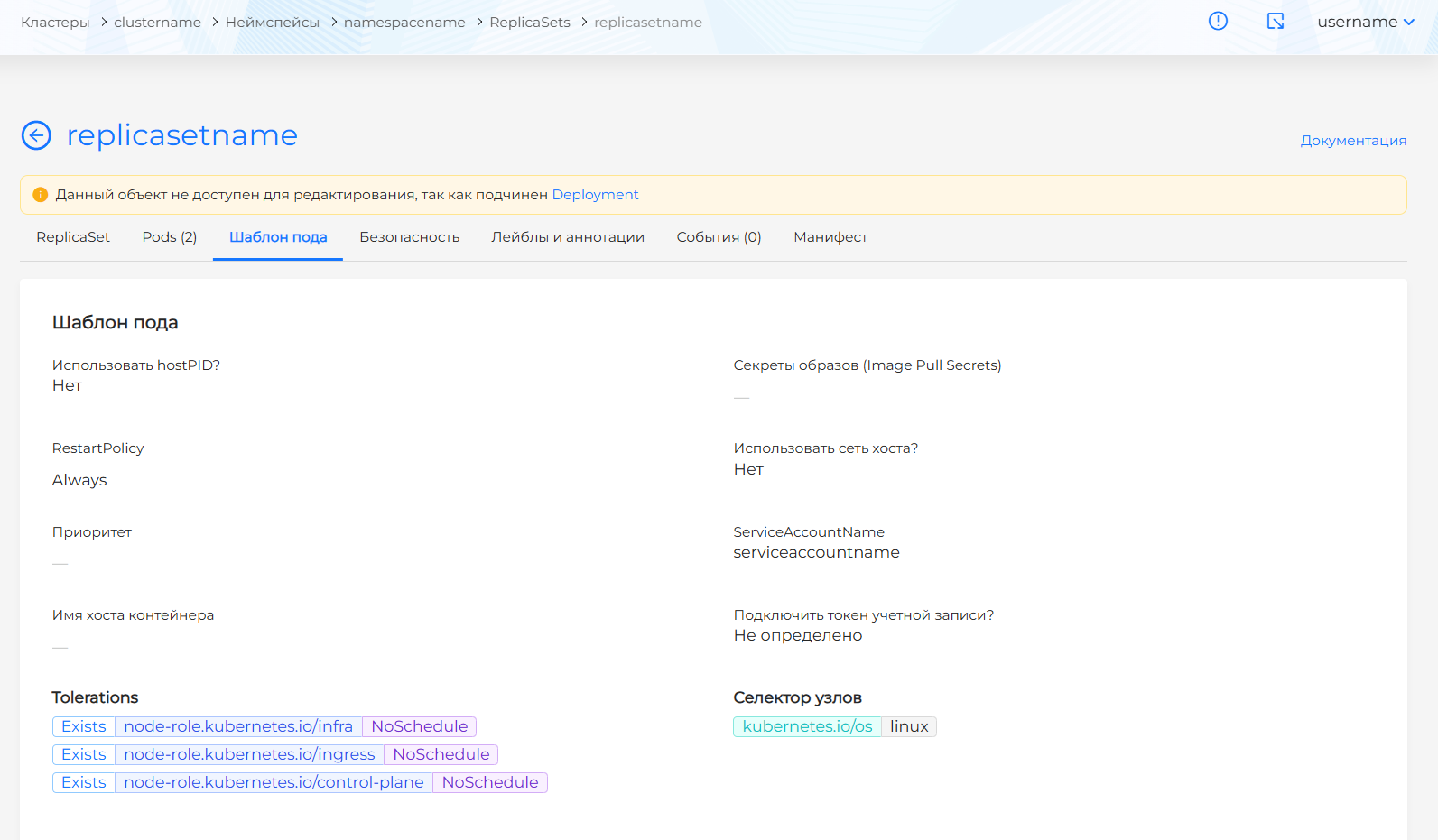Show the События (0) tab
This screenshot has height=840, width=1438.
[x=719, y=237]
